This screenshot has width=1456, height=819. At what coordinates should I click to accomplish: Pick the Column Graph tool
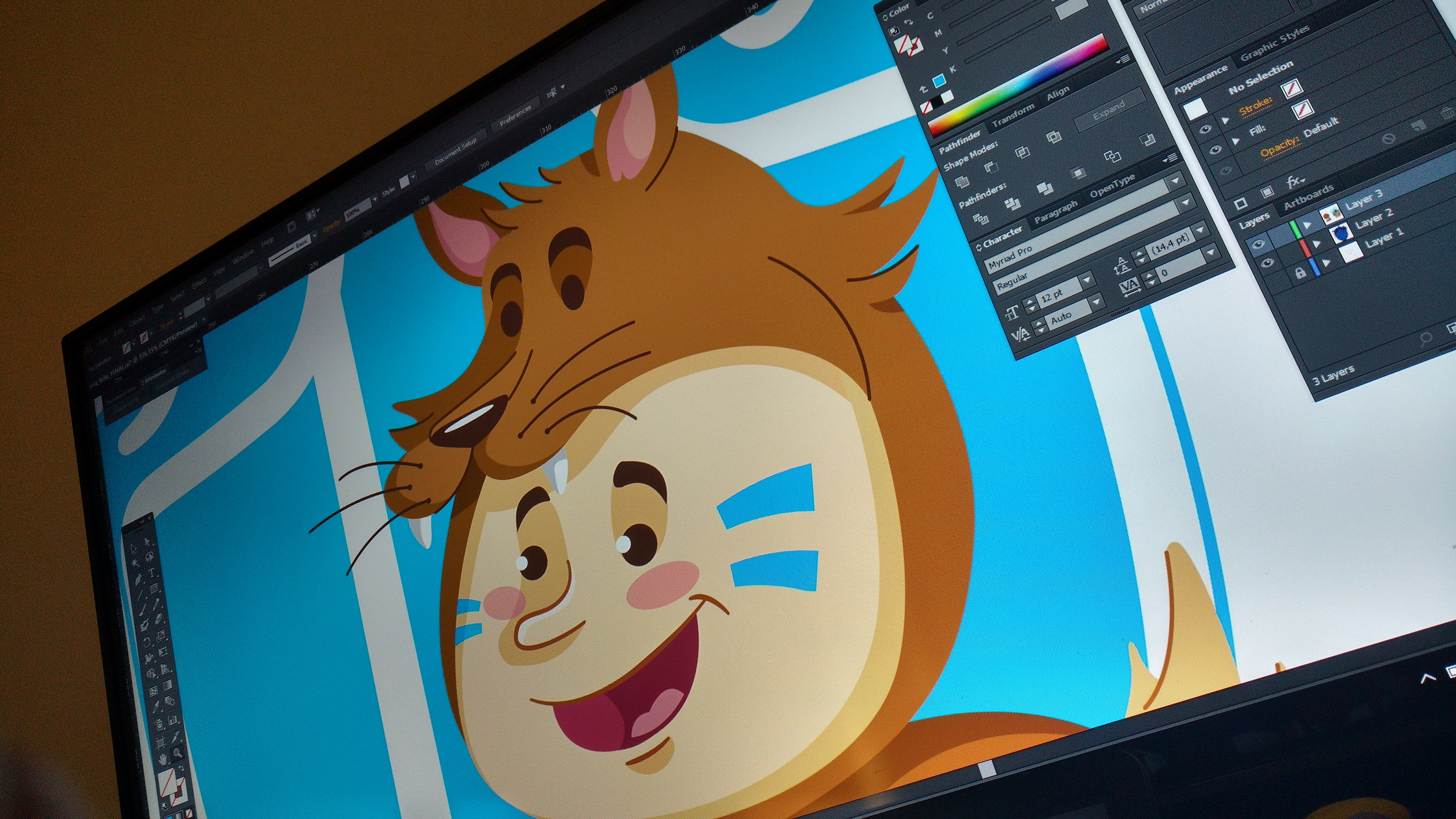coord(173,720)
